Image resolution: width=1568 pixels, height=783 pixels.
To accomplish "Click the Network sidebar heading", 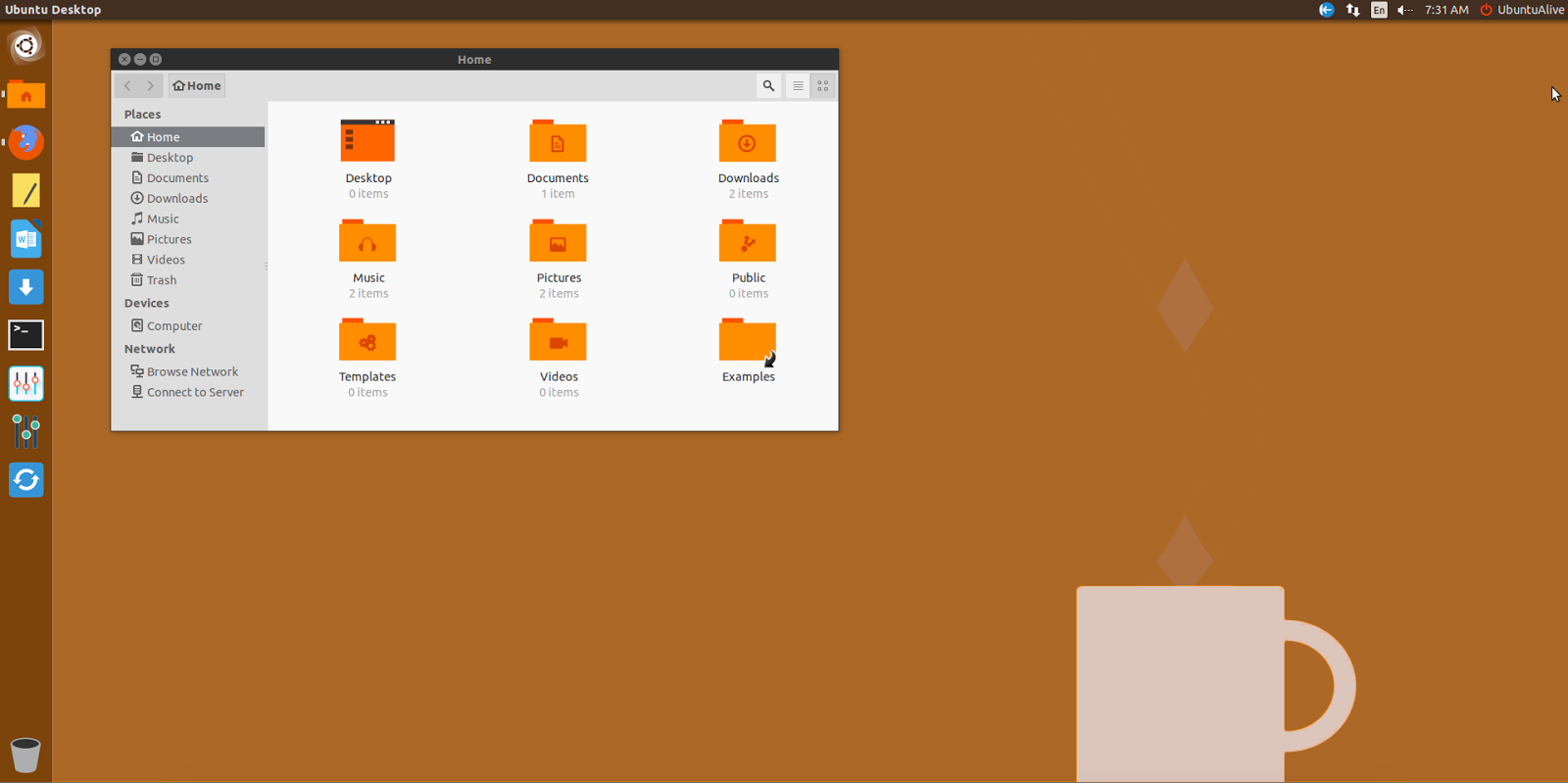I will (150, 349).
